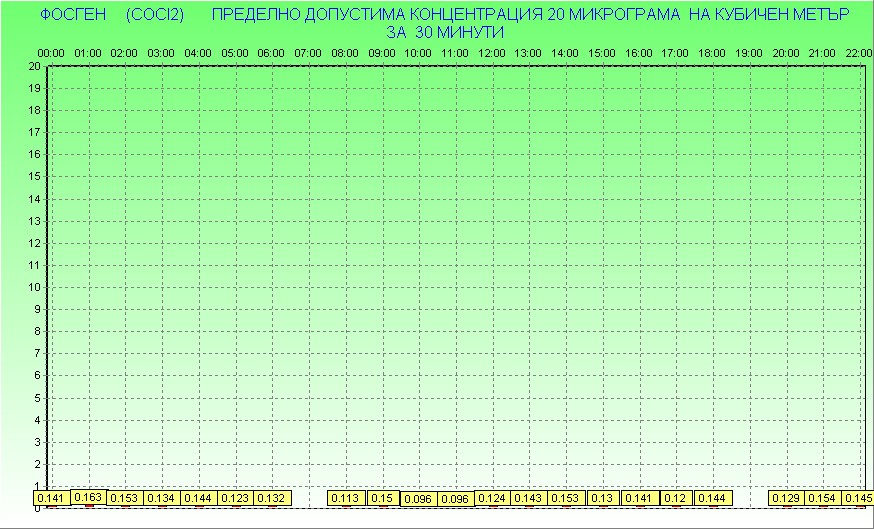Click the 0.145 data value label

point(857,498)
